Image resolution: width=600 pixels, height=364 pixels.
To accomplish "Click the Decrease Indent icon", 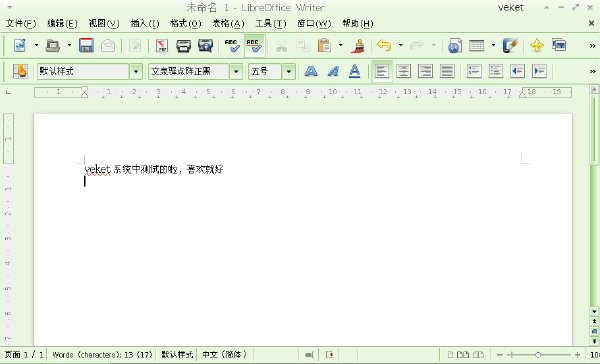I will tap(517, 71).
